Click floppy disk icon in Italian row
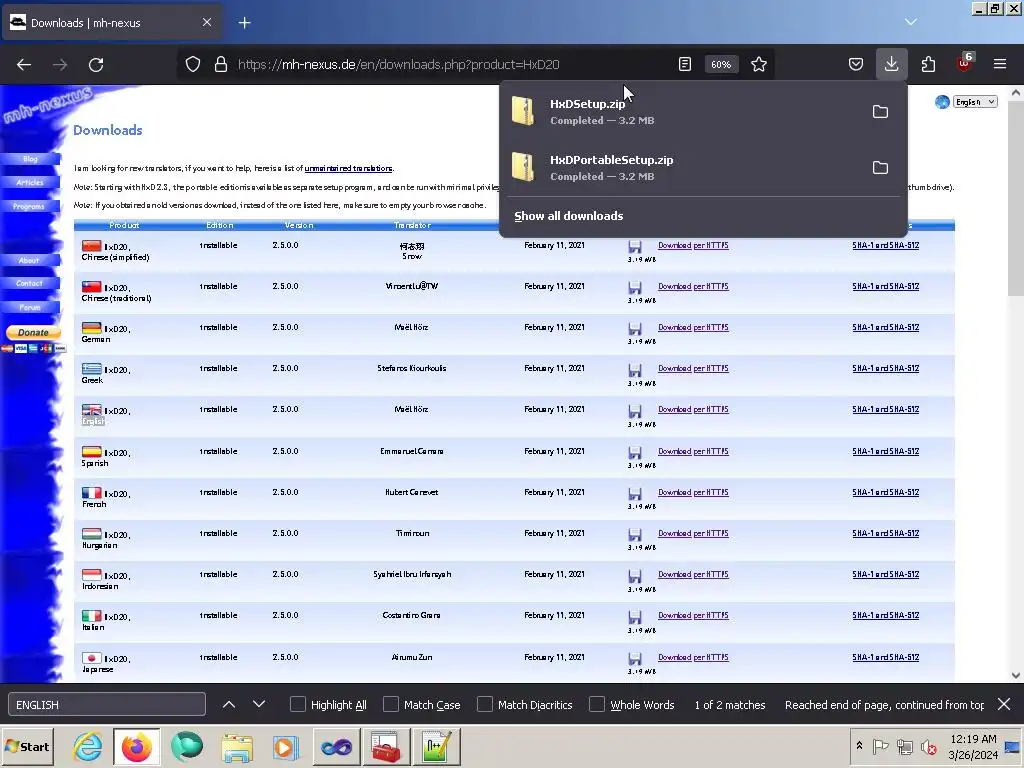Image resolution: width=1024 pixels, height=768 pixels. pyautogui.click(x=635, y=617)
